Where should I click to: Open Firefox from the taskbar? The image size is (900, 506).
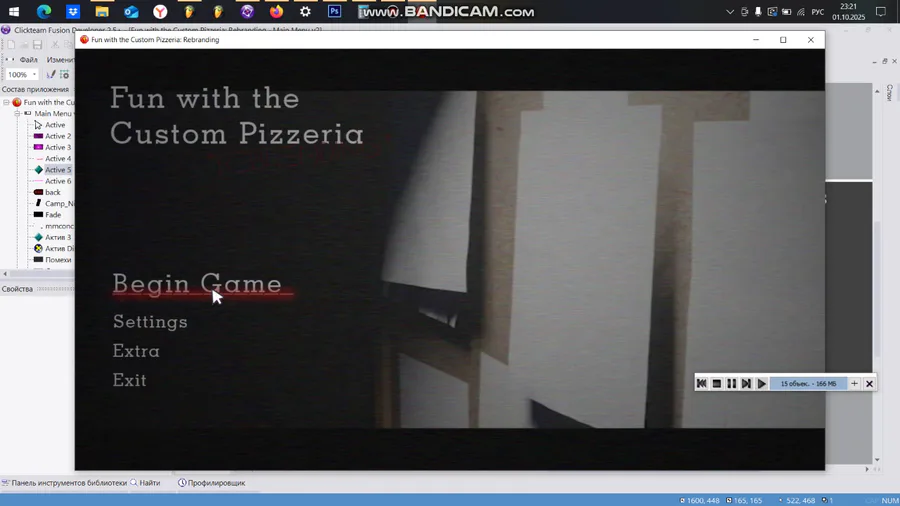pyautogui.click(x=276, y=11)
